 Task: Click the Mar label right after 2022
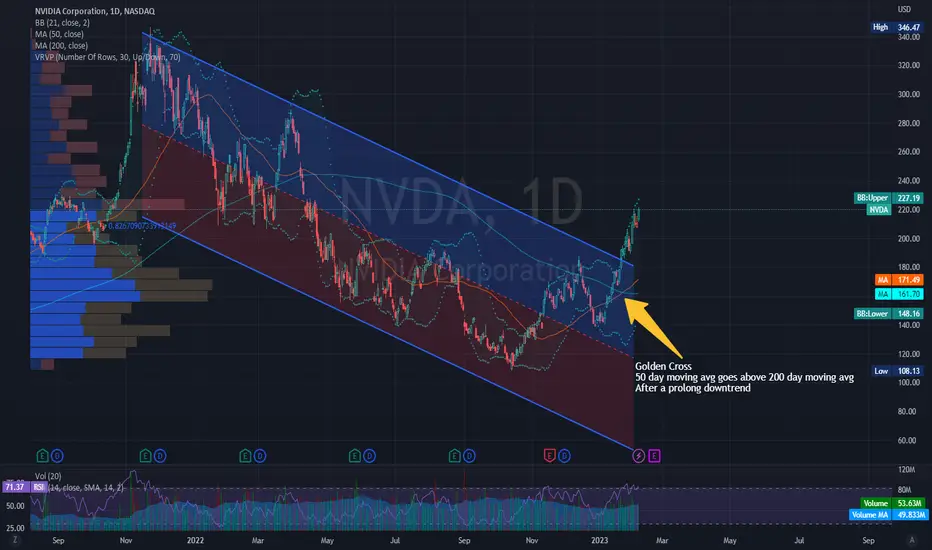click(257, 540)
